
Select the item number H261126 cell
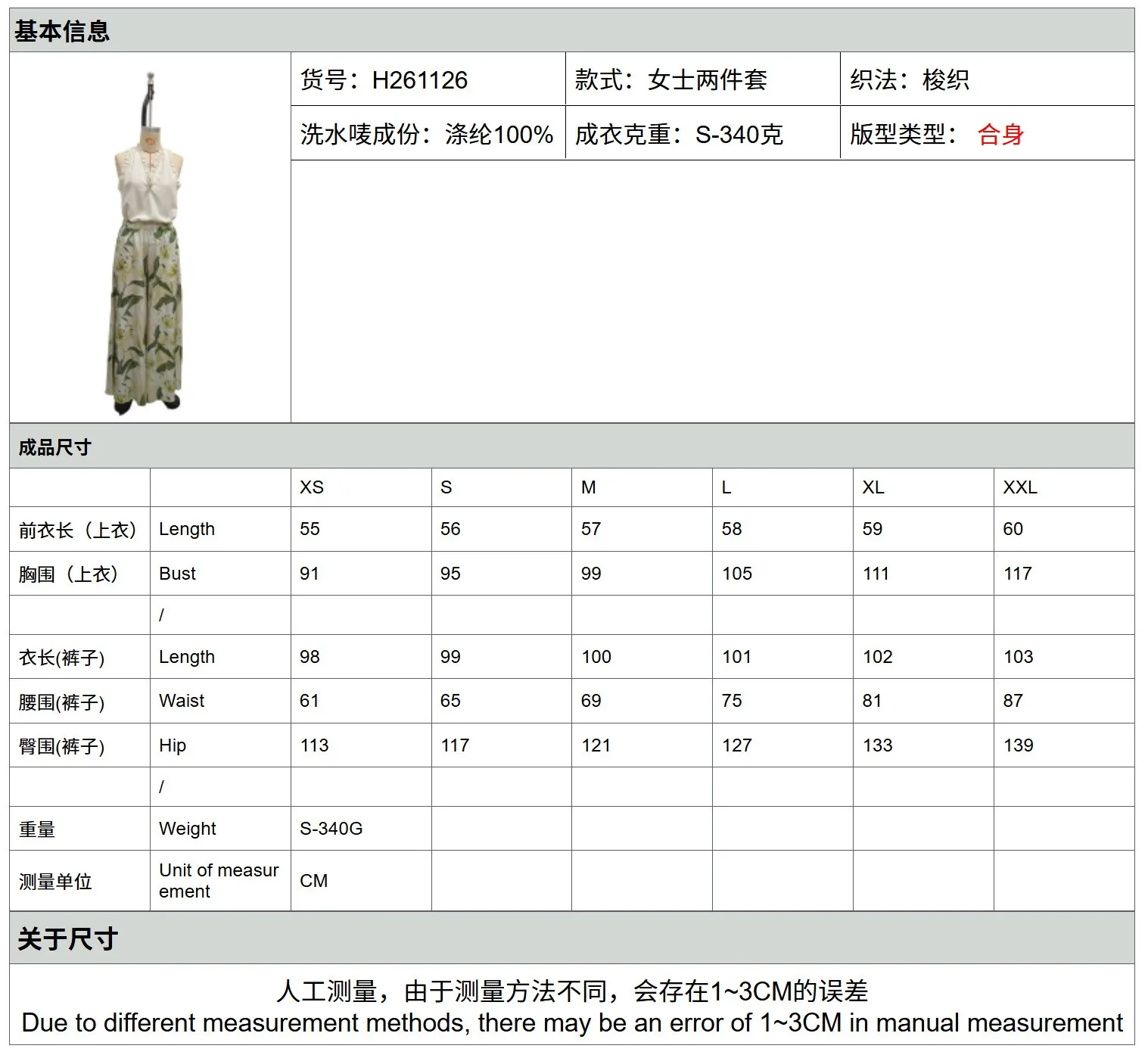point(428,79)
